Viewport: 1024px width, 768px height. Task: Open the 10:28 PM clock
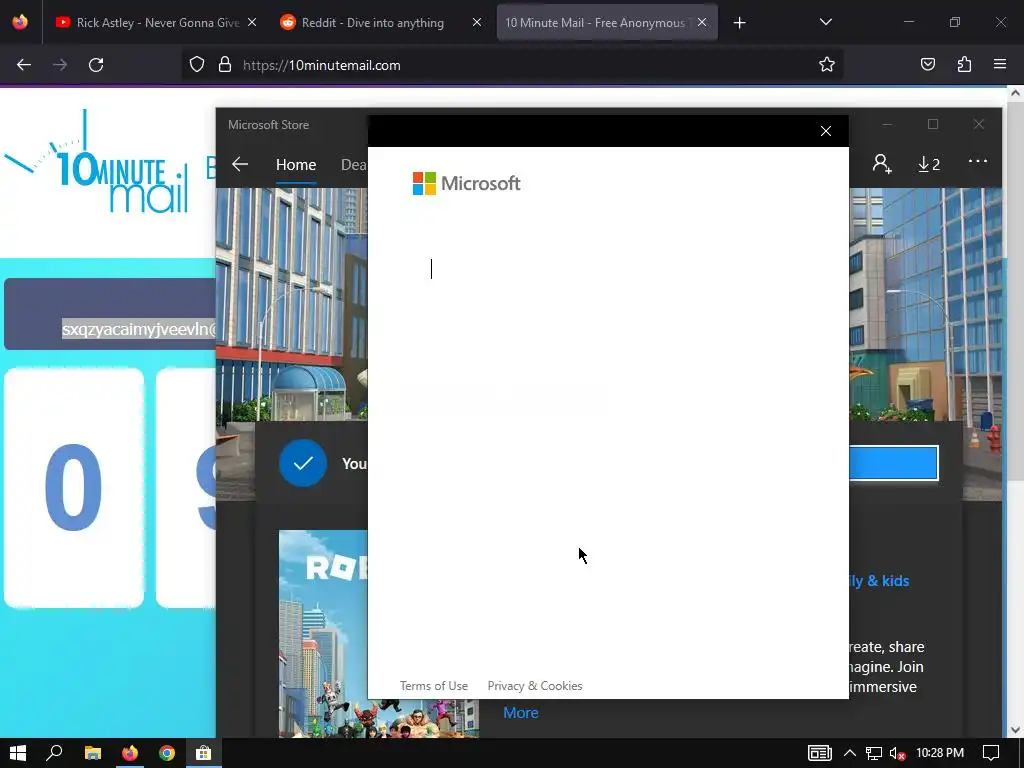(x=940, y=753)
